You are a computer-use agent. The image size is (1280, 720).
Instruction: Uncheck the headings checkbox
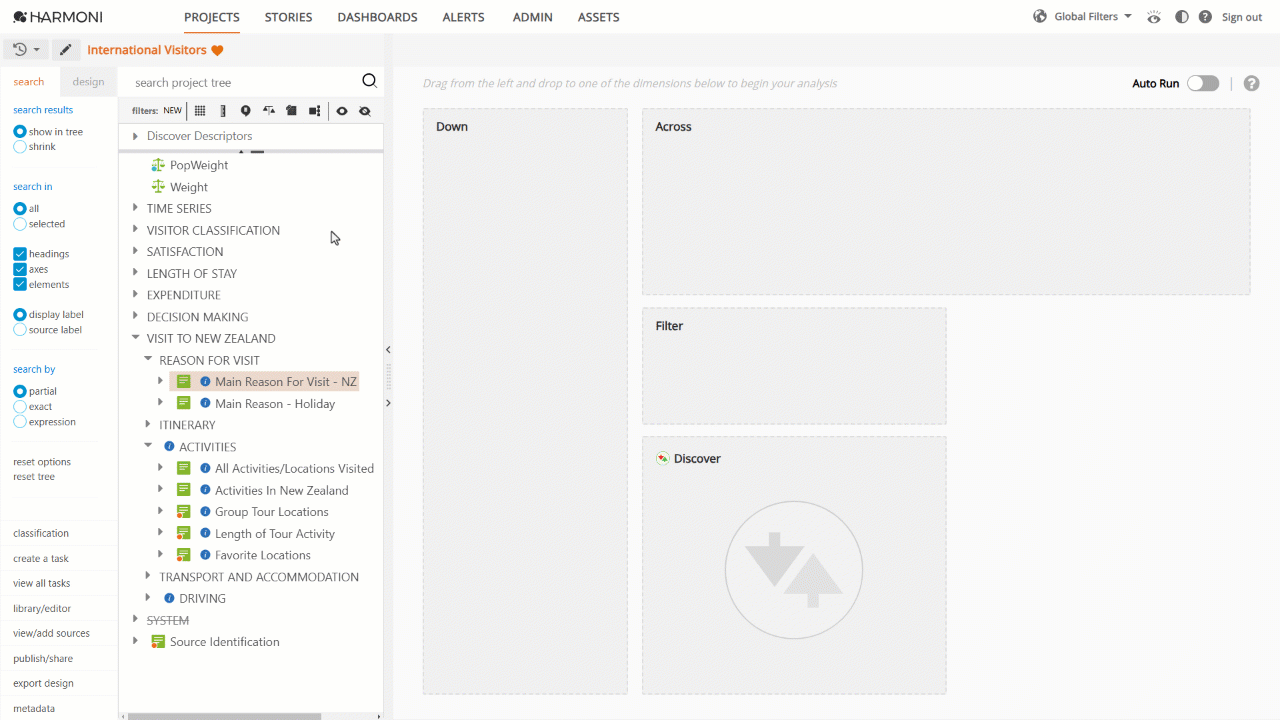point(20,254)
